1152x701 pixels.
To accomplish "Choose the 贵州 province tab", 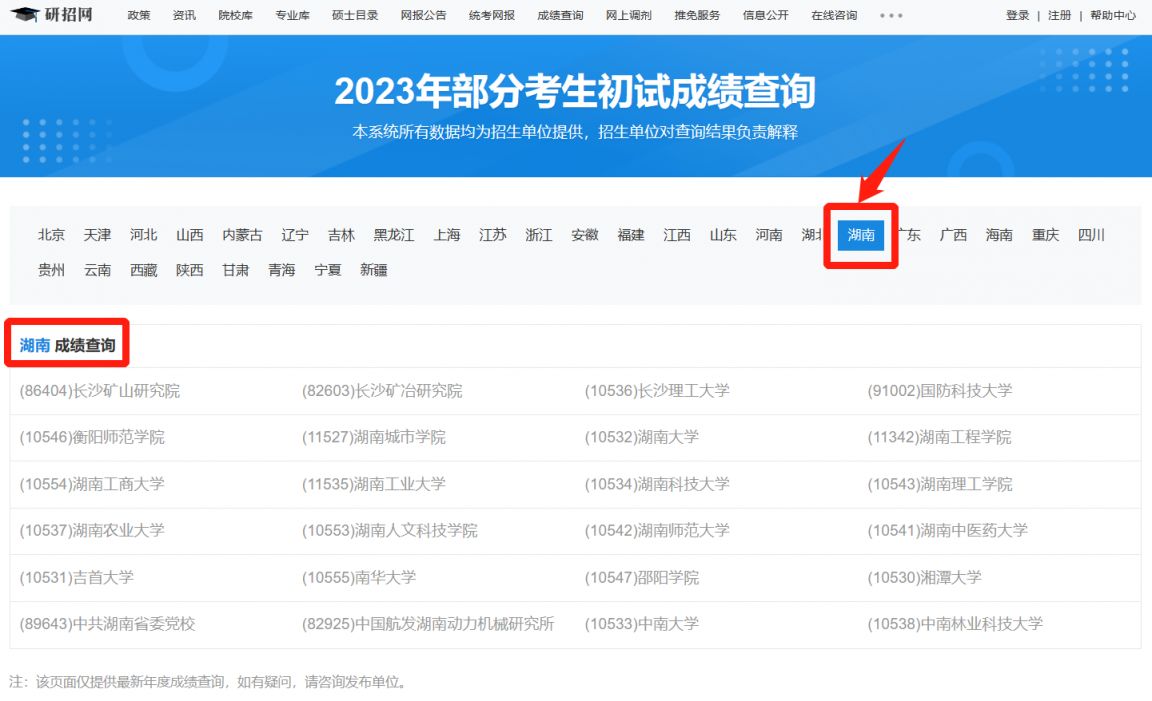I will pyautogui.click(x=51, y=270).
